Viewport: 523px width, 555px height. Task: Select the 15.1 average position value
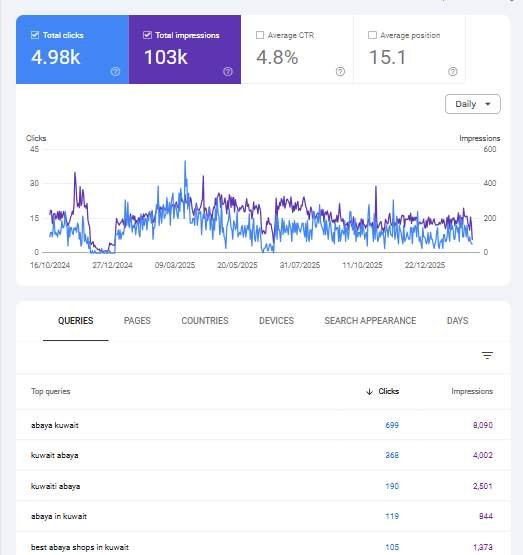(x=387, y=57)
